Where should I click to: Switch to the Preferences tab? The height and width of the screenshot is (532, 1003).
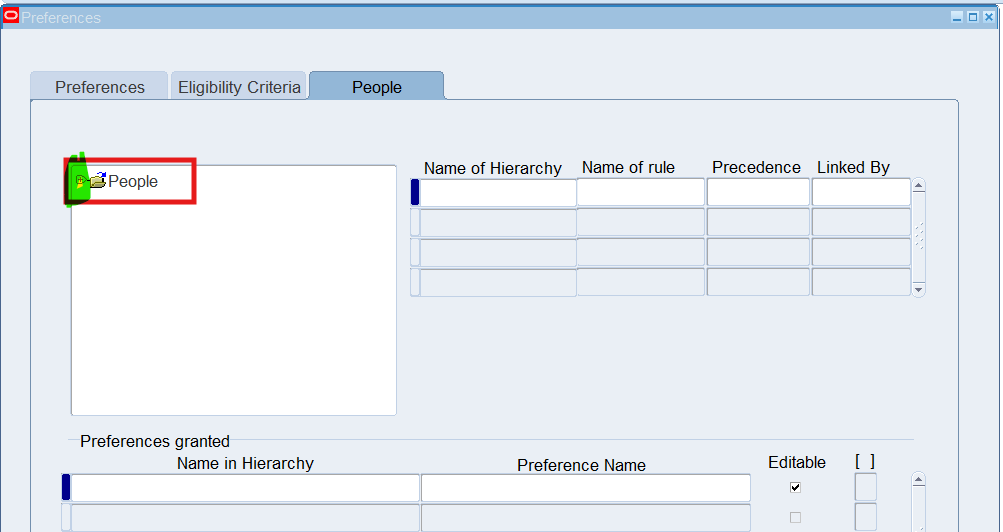tap(99, 87)
